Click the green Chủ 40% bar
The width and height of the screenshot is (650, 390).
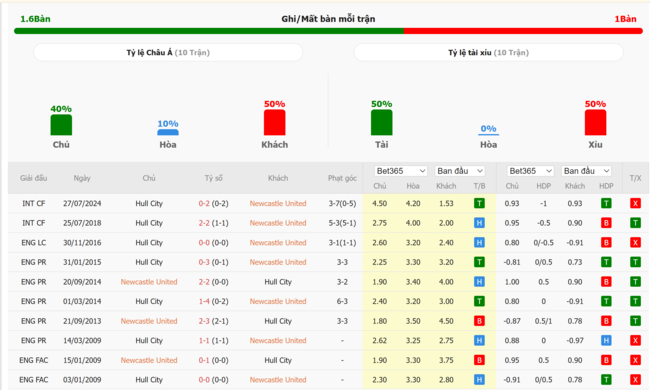coord(61,125)
